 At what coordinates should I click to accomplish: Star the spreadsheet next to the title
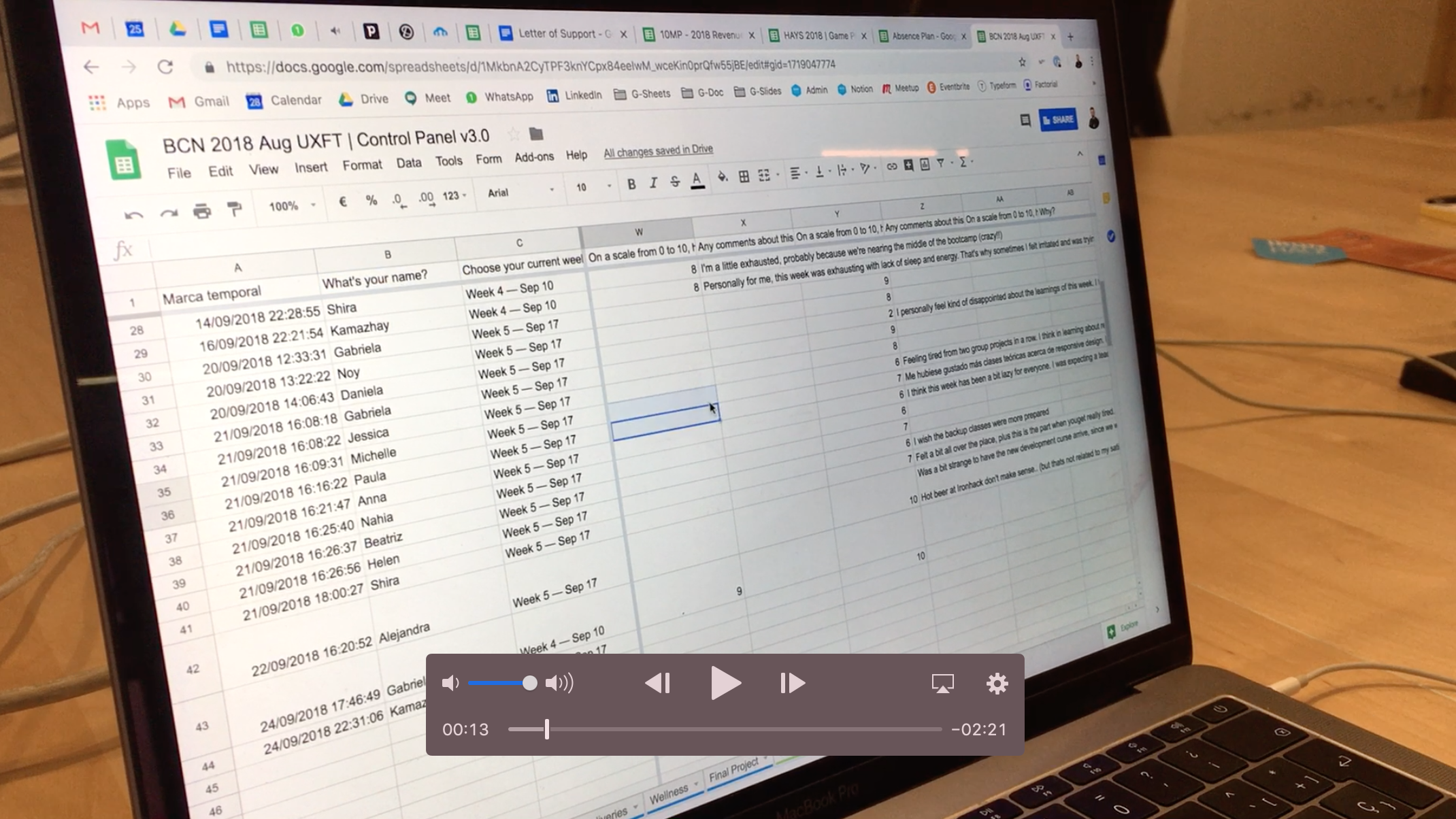(x=514, y=135)
